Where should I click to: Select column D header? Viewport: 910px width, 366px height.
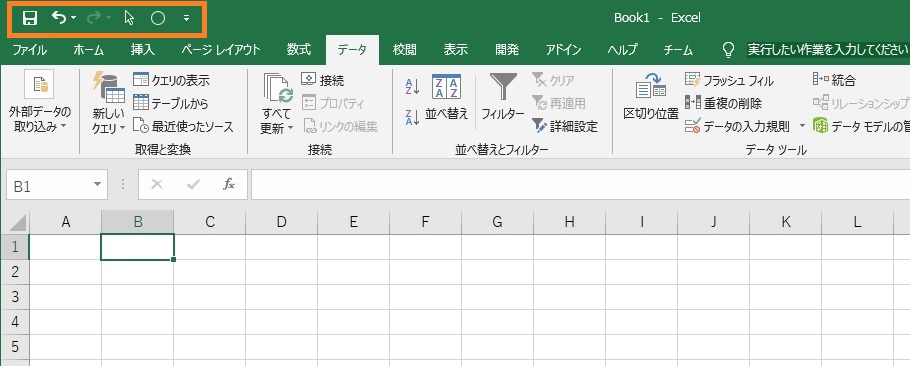click(x=281, y=222)
